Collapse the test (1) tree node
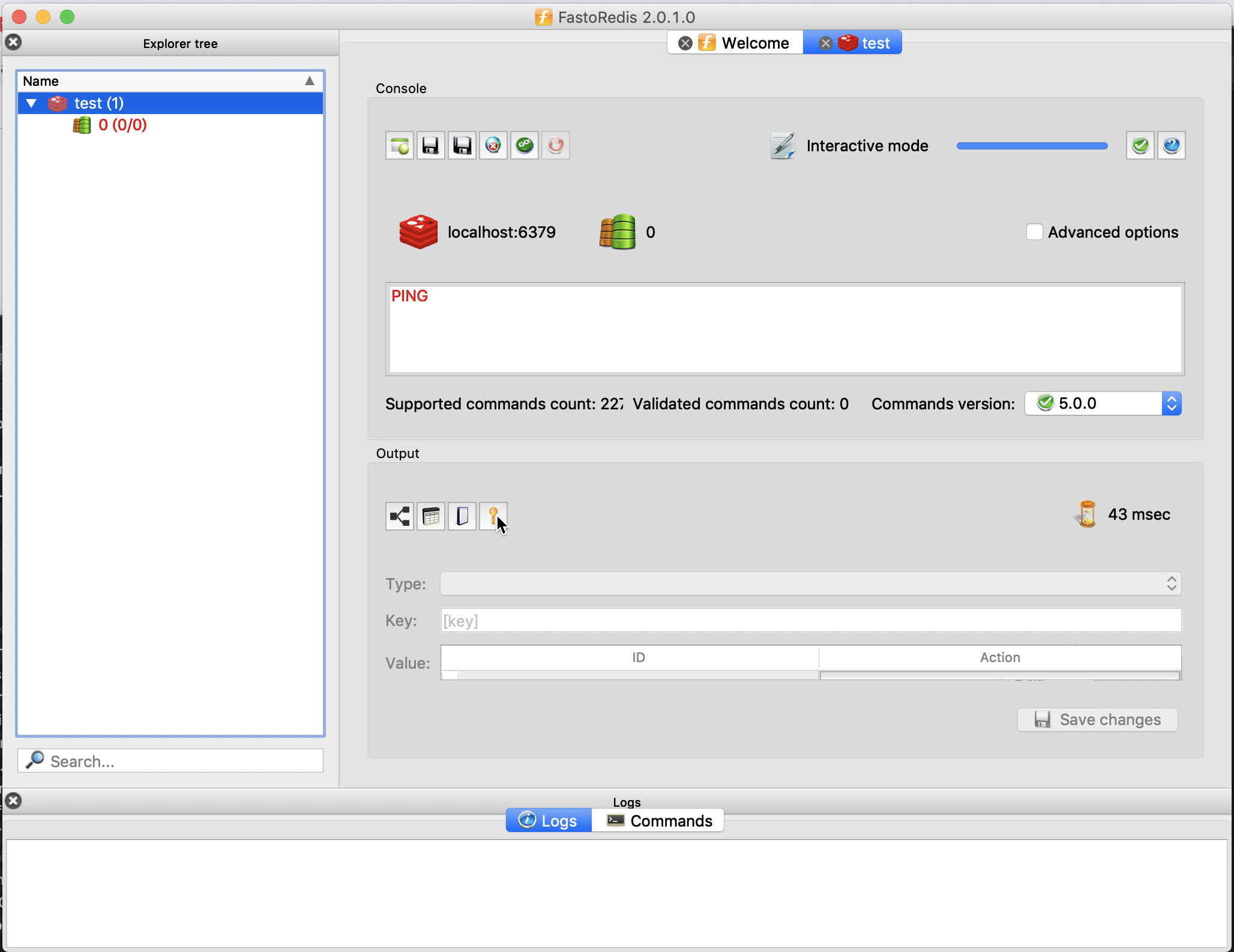 pyautogui.click(x=32, y=103)
